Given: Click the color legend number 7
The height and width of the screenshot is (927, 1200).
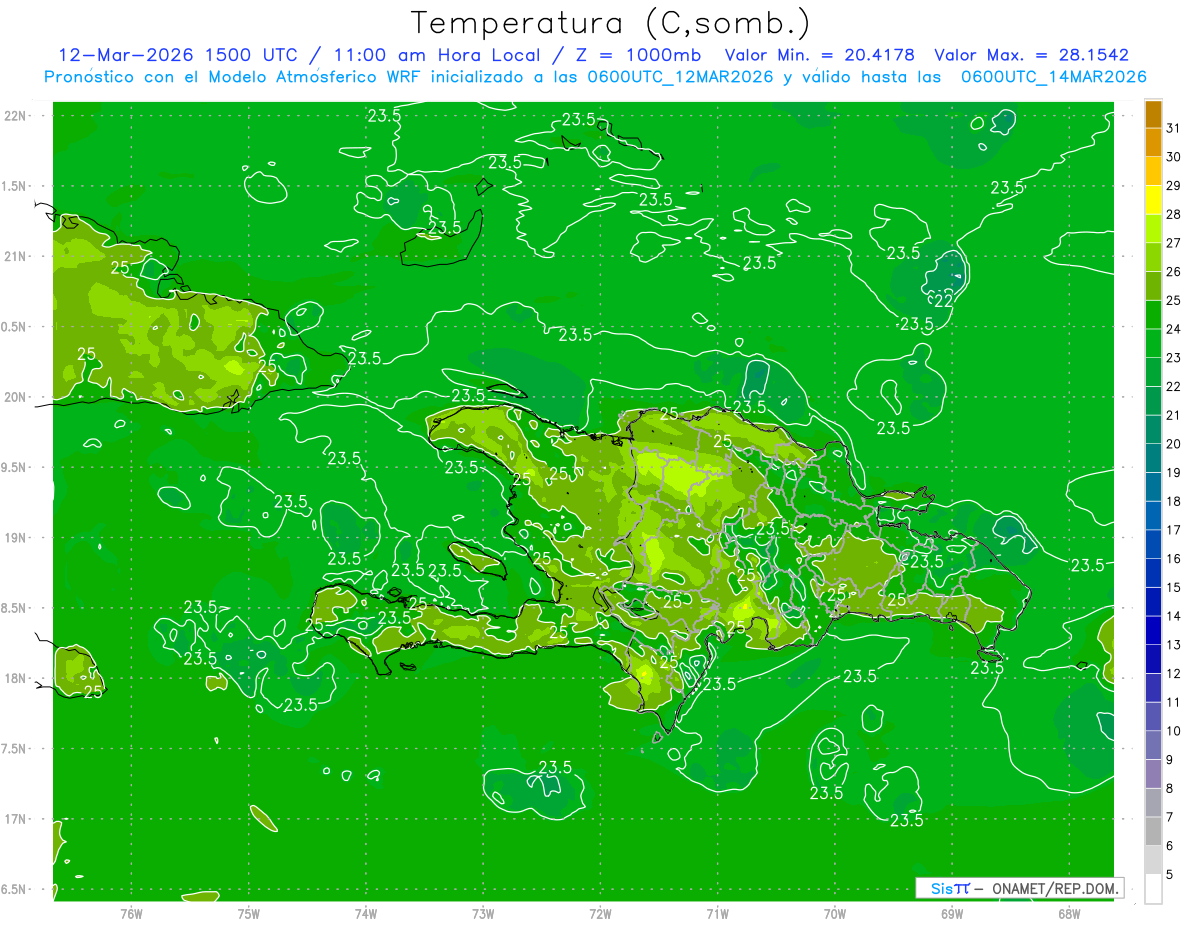Looking at the screenshot, I should tap(1170, 817).
